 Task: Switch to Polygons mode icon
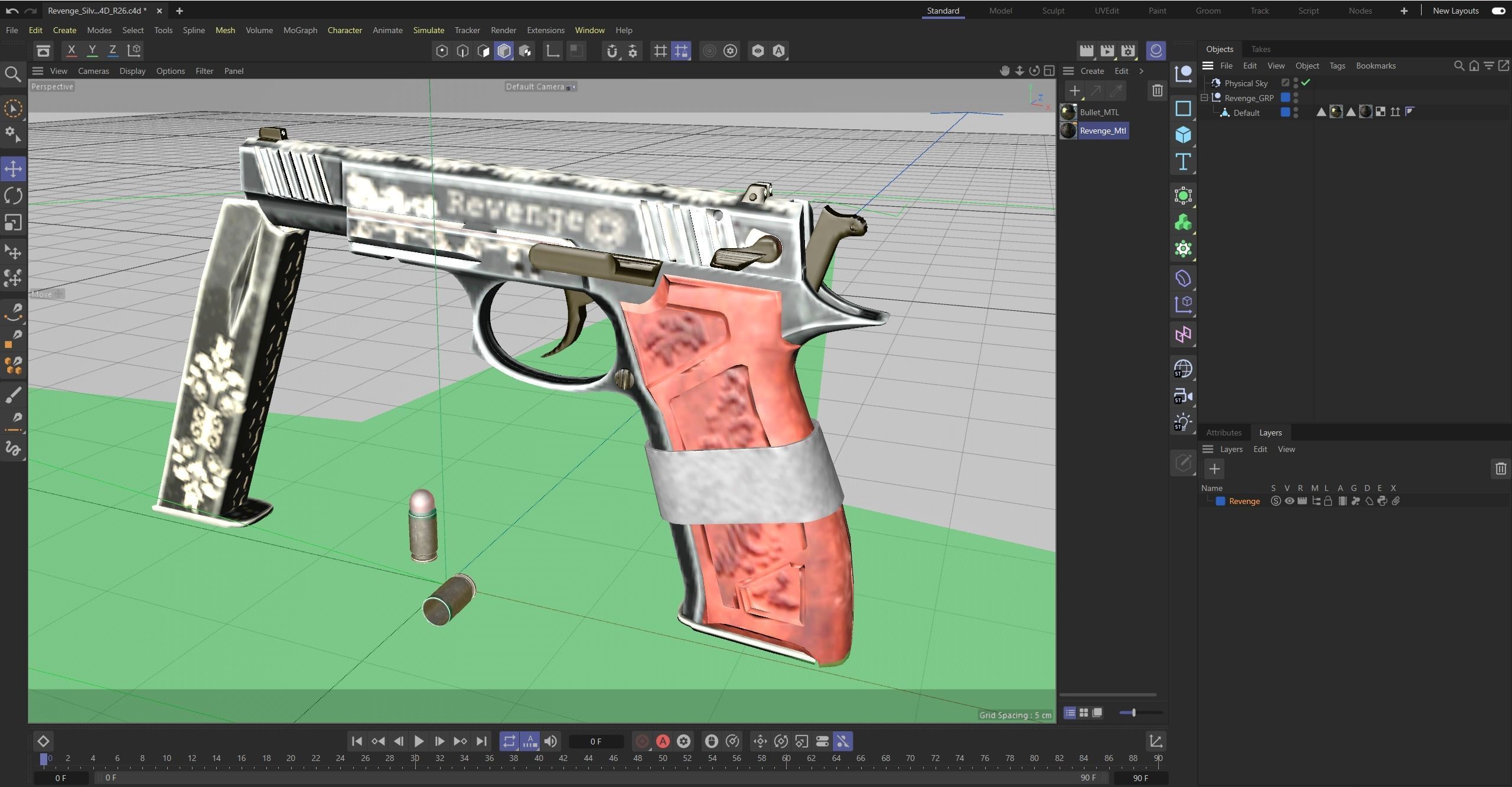click(483, 51)
